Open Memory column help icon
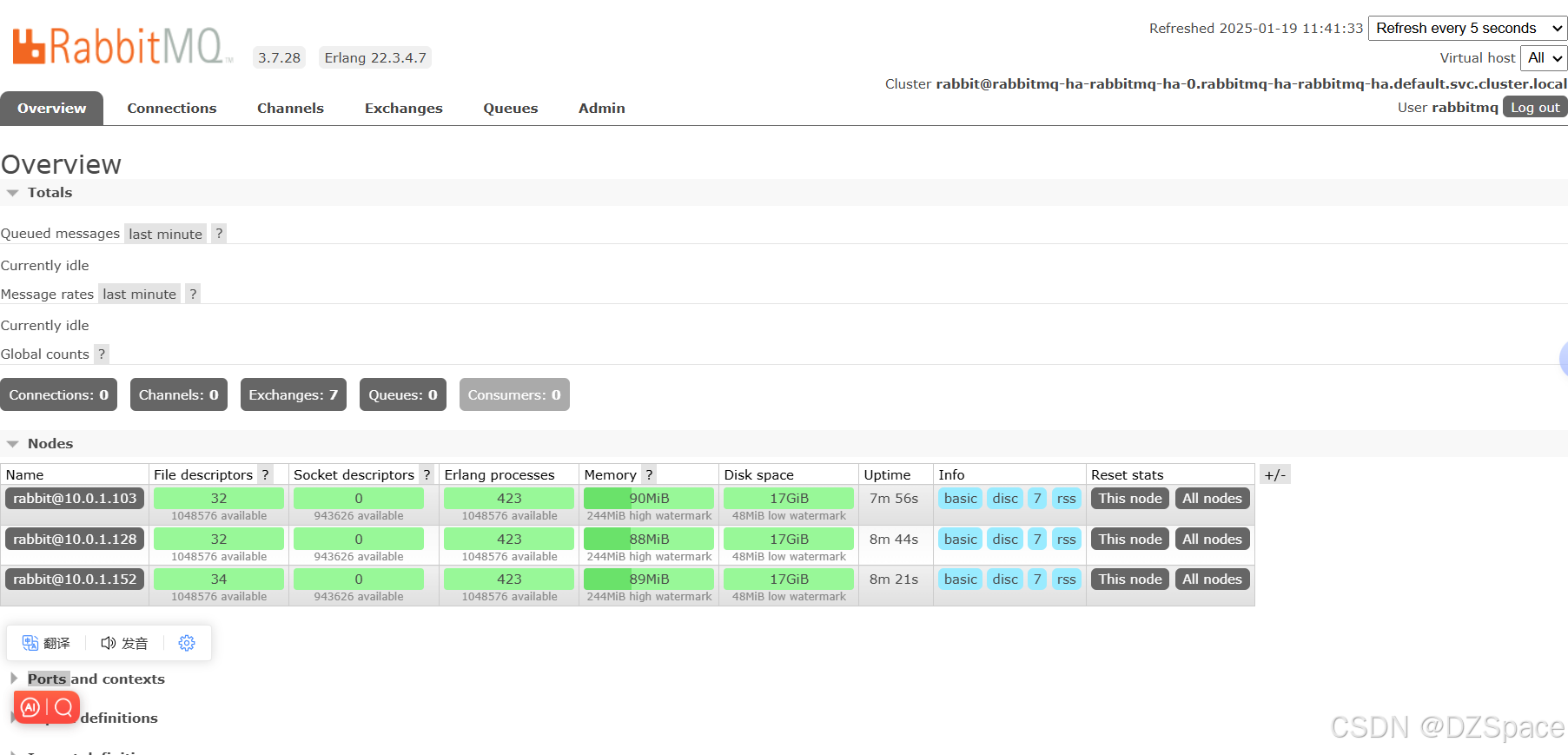1568x755 pixels. [x=649, y=474]
